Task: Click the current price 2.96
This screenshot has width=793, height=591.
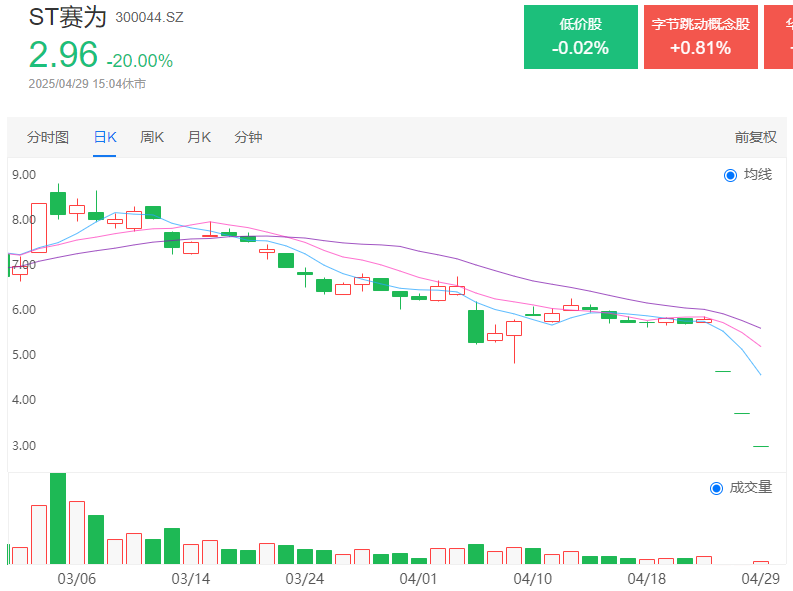Action: [x=62, y=55]
